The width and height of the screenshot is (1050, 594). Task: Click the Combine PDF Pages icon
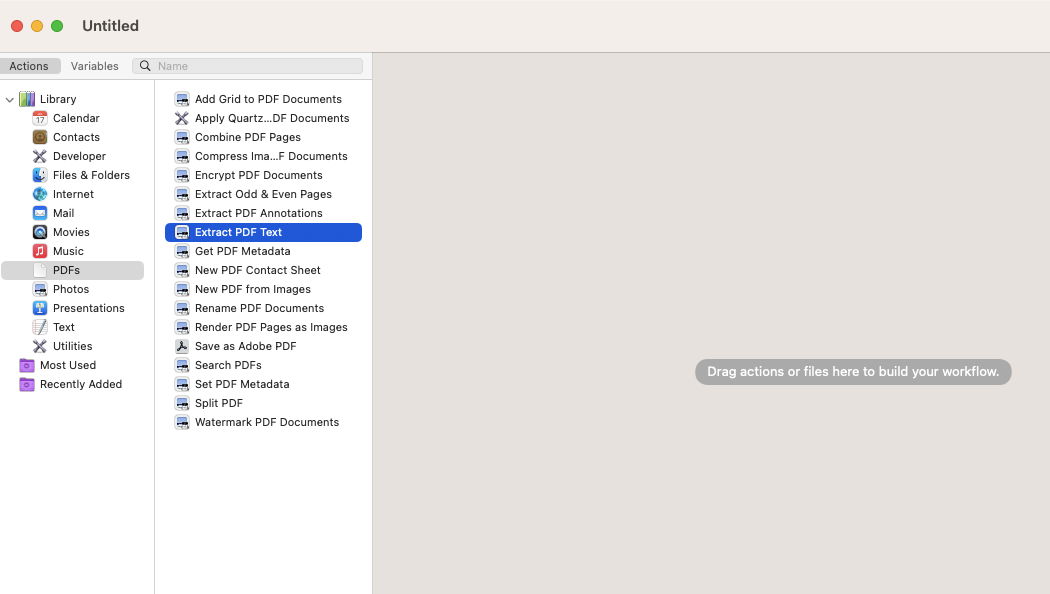pyautogui.click(x=181, y=137)
